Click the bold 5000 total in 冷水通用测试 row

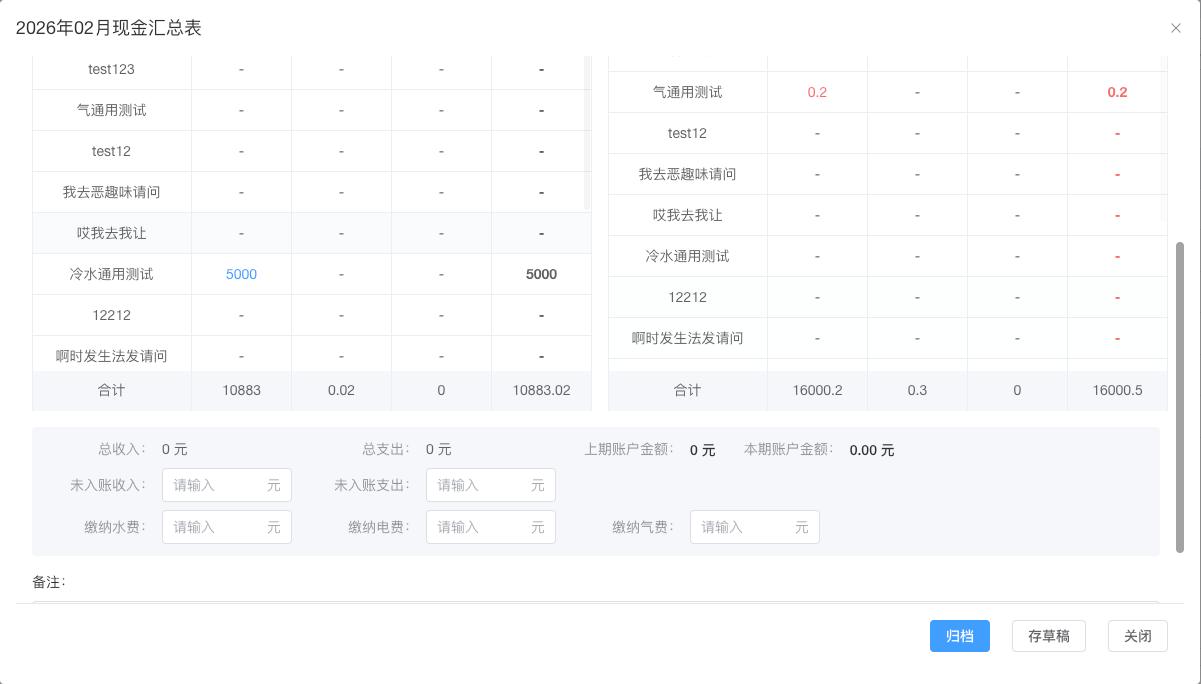pos(541,274)
